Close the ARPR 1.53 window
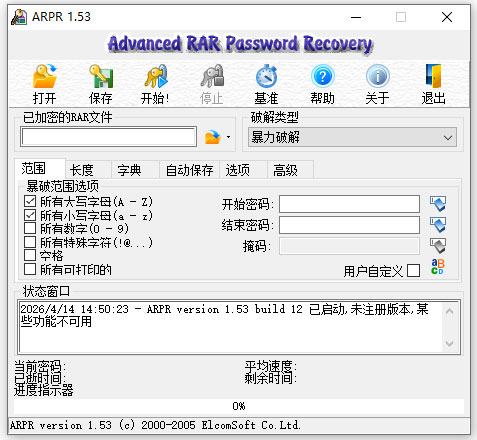Image resolution: width=477 pixels, height=440 pixels. tap(447, 17)
